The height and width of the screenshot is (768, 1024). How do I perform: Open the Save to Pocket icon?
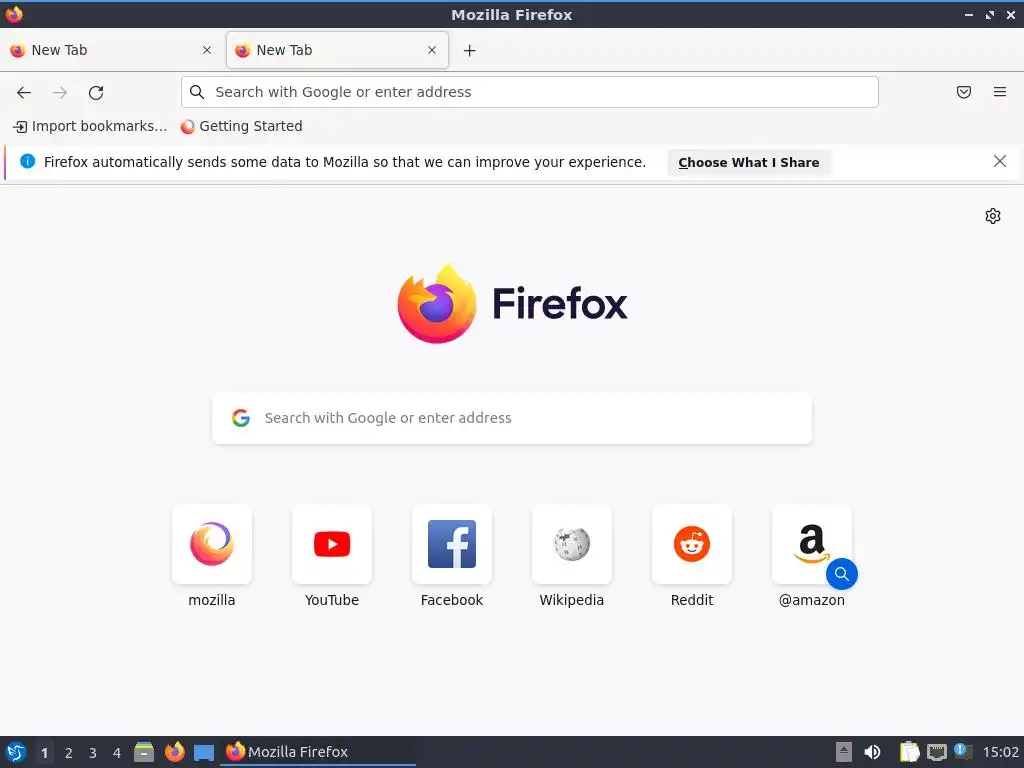tap(964, 92)
